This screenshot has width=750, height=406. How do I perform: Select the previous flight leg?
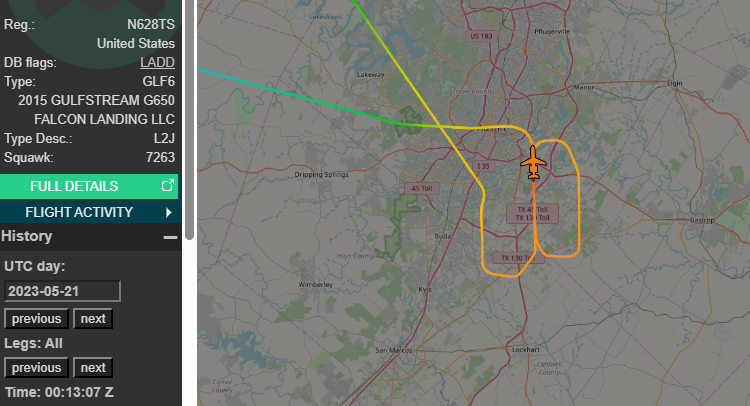[36, 368]
